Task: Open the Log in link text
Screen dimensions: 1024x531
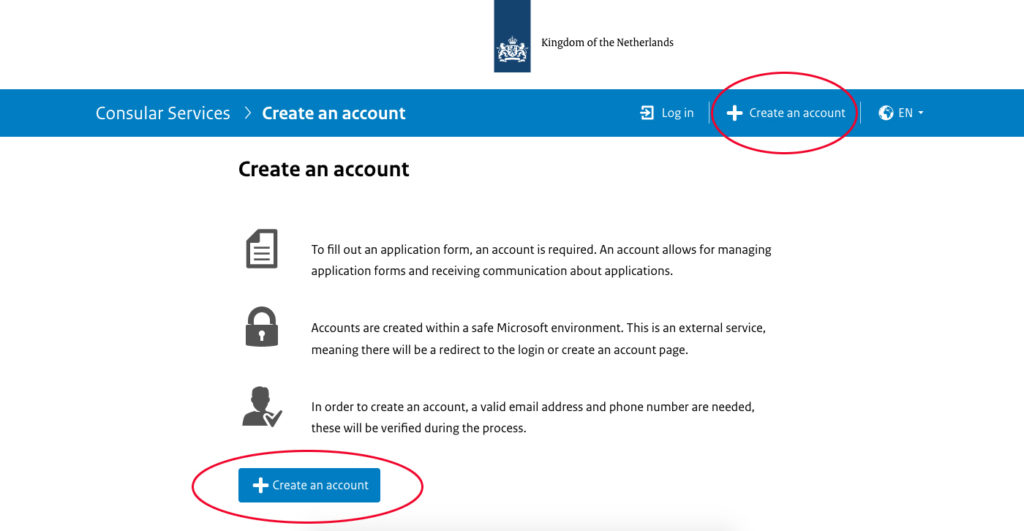Action: pos(677,113)
